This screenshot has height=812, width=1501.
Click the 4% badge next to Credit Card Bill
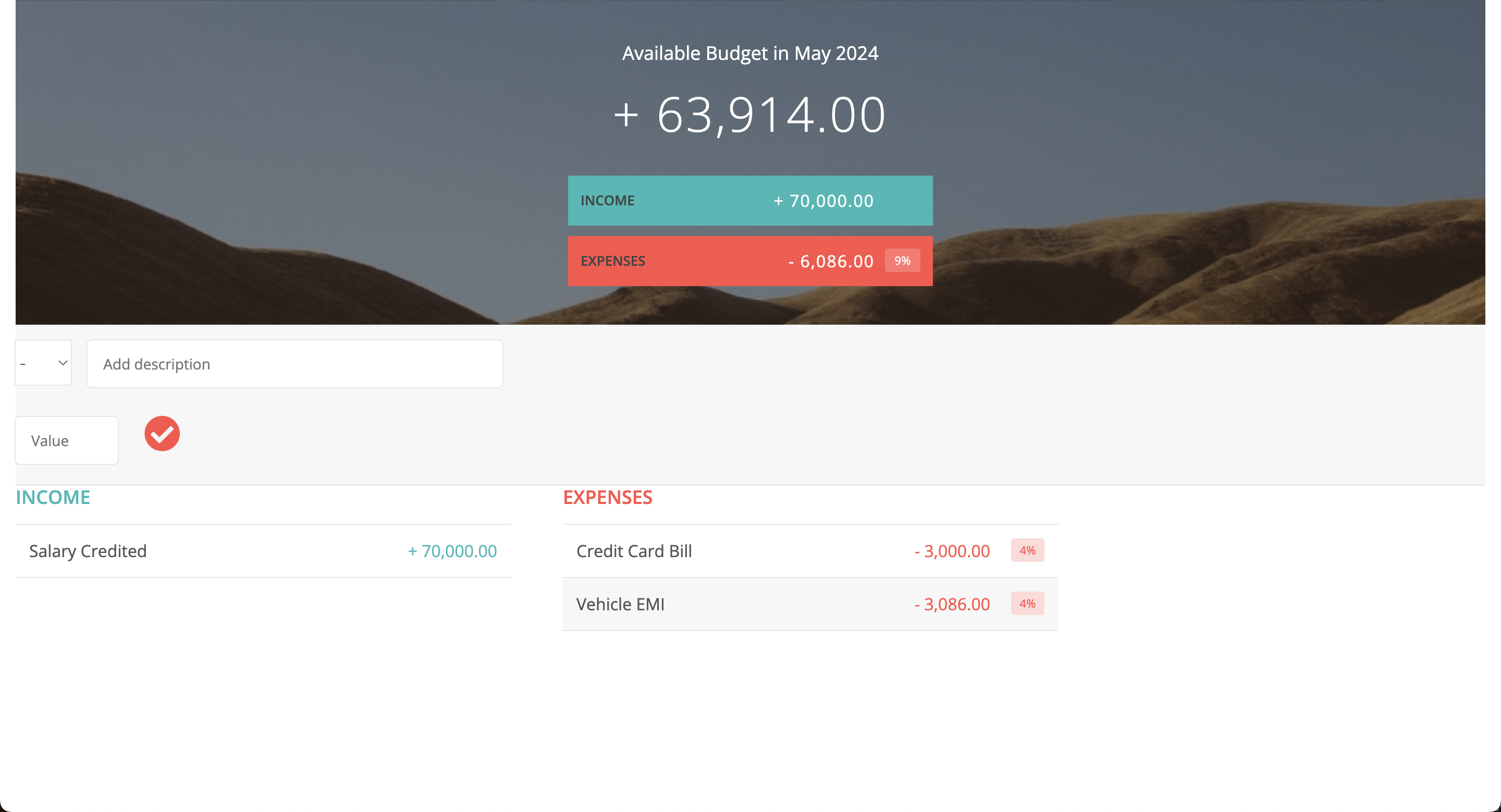pos(1027,550)
